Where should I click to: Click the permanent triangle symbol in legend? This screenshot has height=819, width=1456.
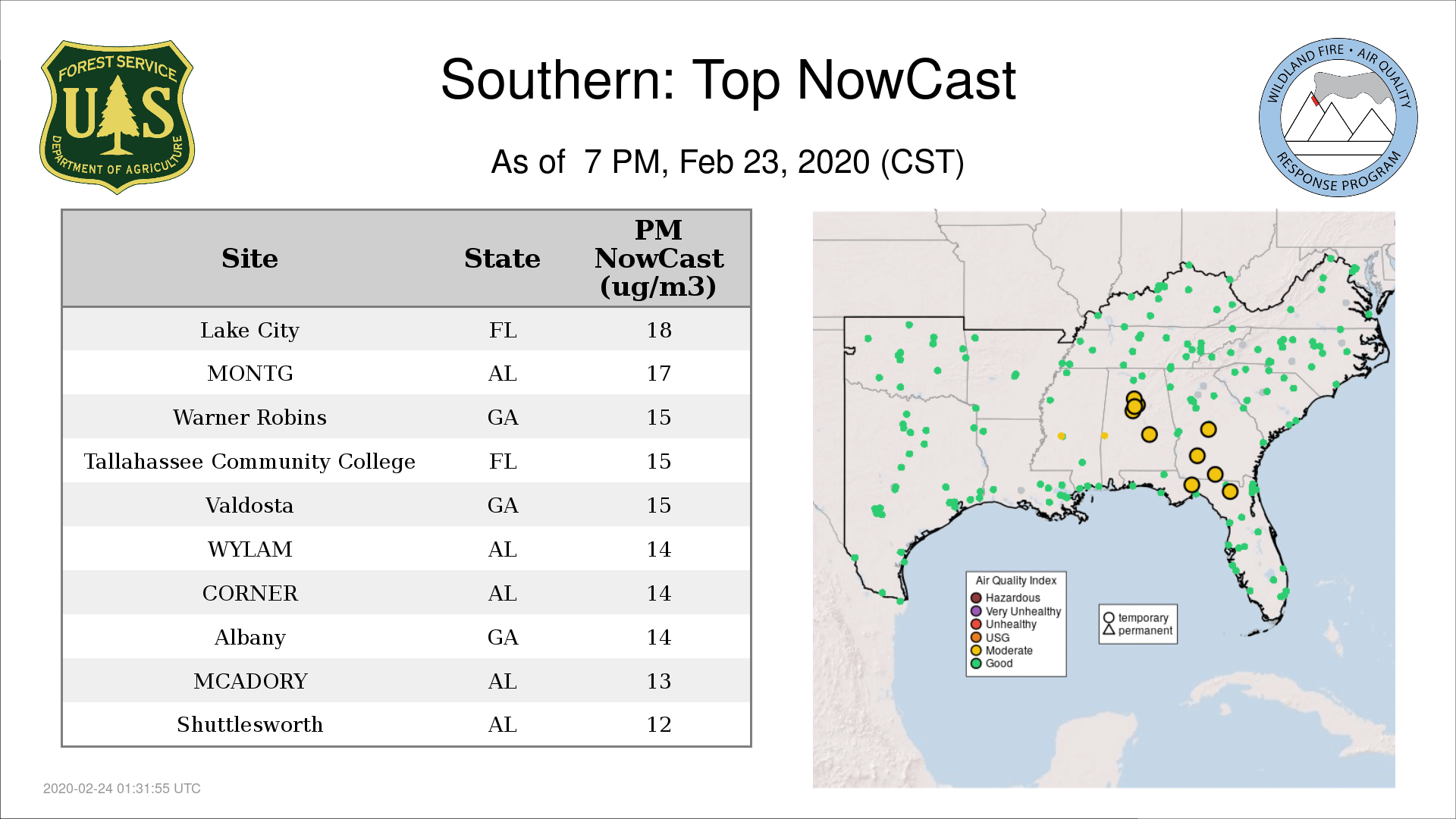1109,630
